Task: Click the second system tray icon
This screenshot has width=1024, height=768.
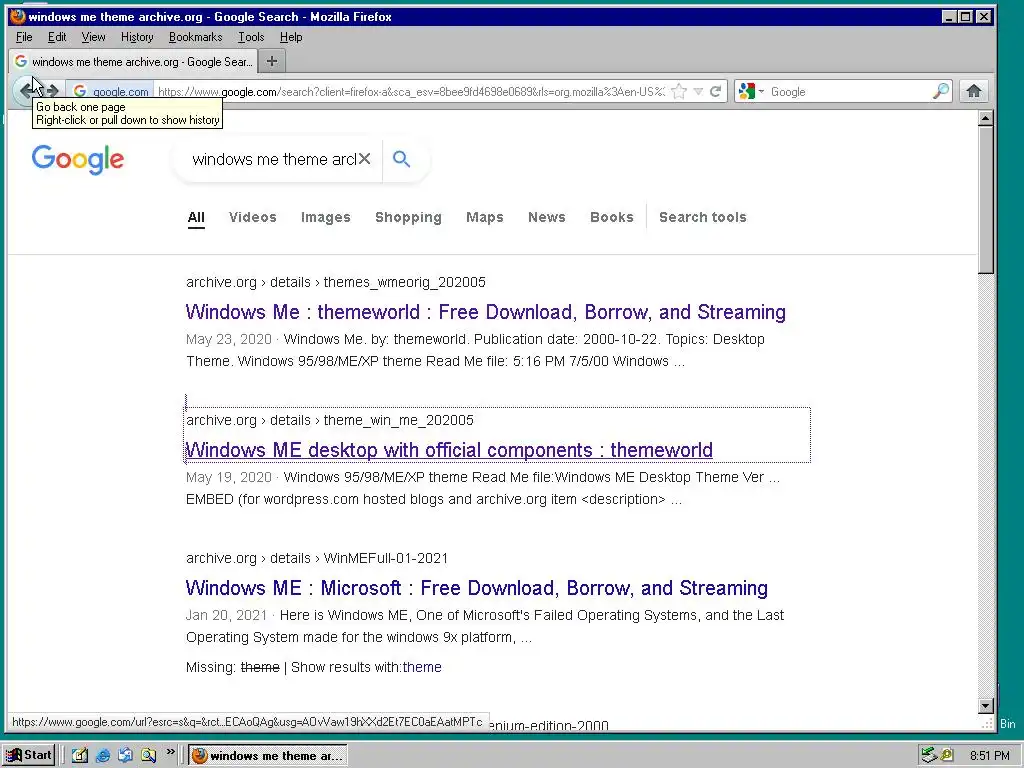Action: 946,756
